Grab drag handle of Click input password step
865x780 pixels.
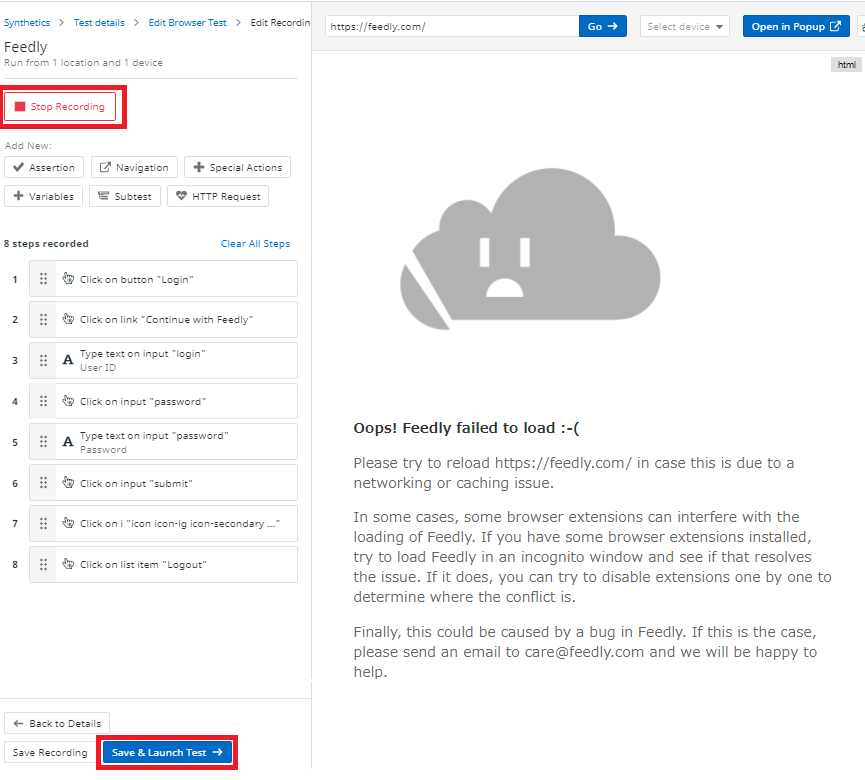(x=43, y=401)
